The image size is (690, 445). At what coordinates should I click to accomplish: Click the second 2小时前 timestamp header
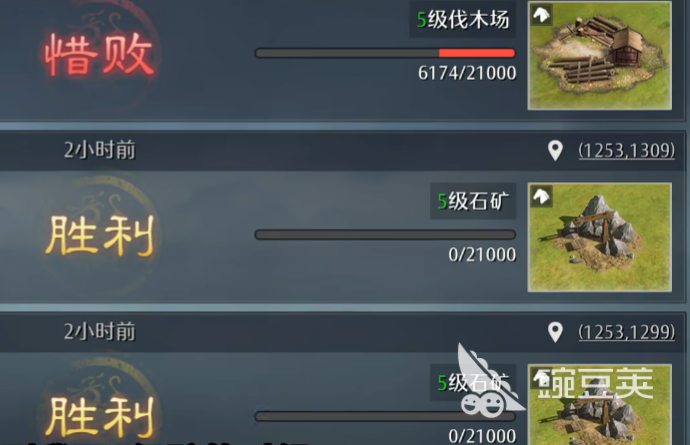pyautogui.click(x=99, y=331)
